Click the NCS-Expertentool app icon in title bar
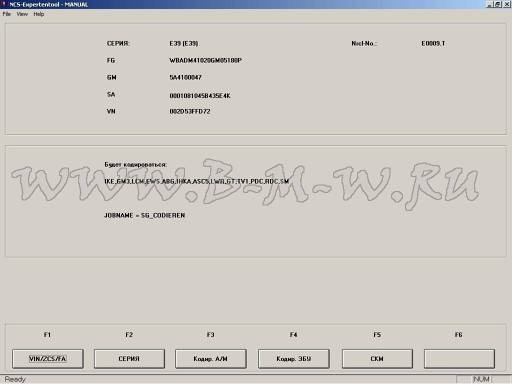The height and width of the screenshot is (384, 512). pyautogui.click(x=4, y=4)
